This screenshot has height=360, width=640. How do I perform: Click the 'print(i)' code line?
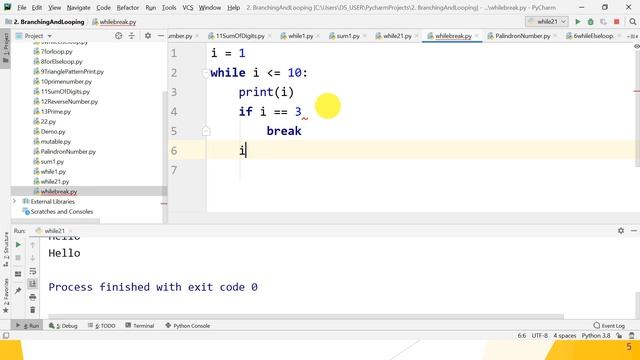pyautogui.click(x=266, y=92)
